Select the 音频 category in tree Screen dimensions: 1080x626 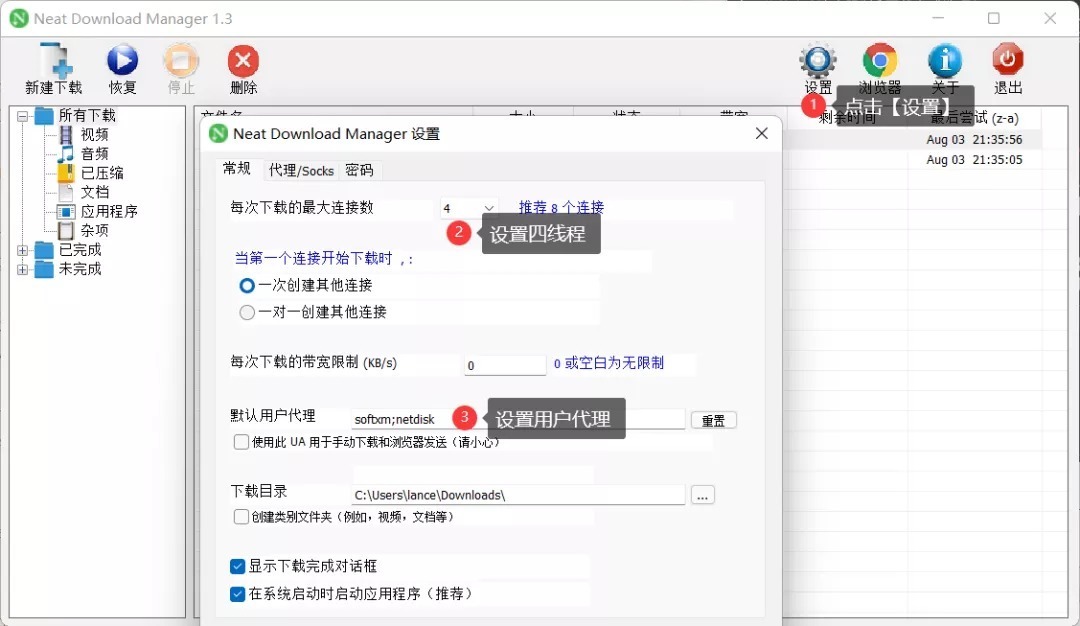click(x=94, y=154)
